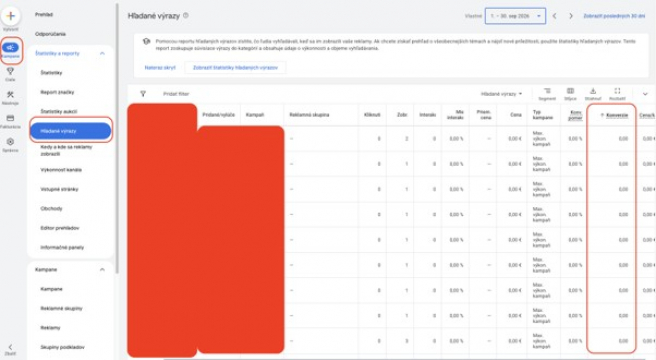Open the date range dropdown
The height and width of the screenshot is (360, 656).
click(x=515, y=16)
